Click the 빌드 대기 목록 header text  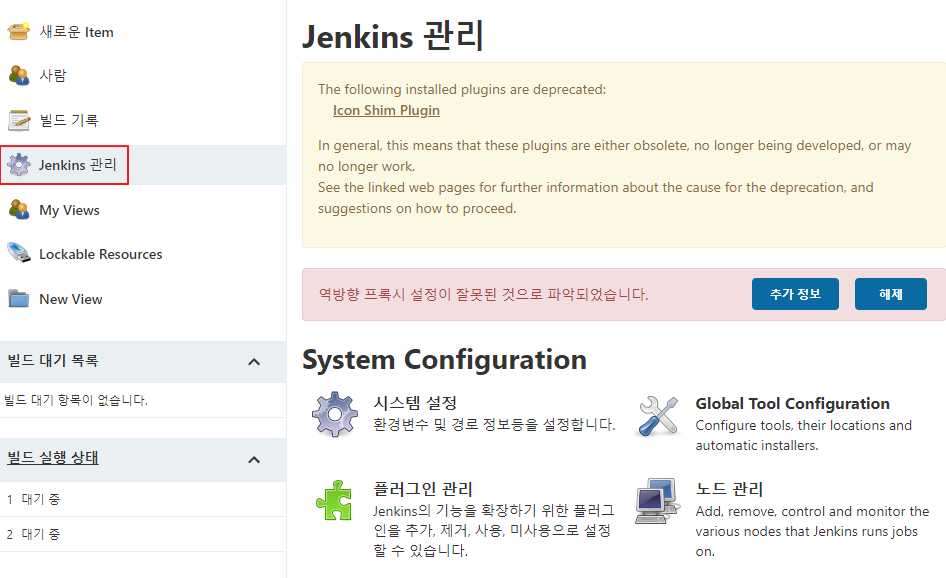point(52,360)
